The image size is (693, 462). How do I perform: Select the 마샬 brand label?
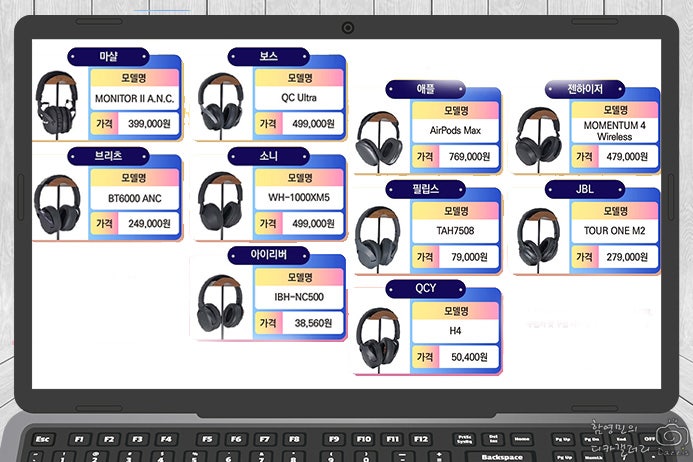tap(108, 57)
